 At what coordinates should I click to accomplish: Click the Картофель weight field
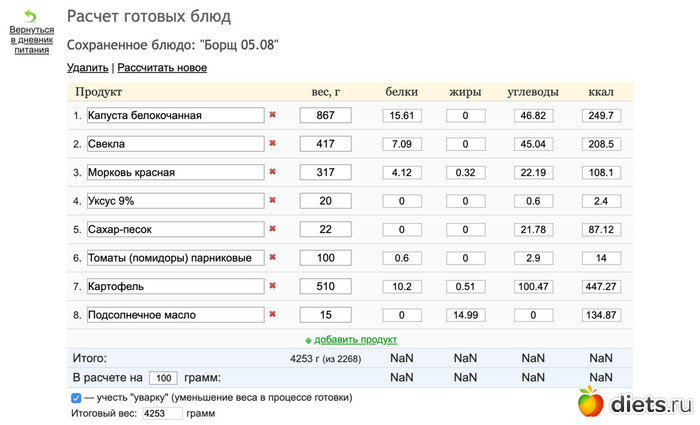[325, 287]
